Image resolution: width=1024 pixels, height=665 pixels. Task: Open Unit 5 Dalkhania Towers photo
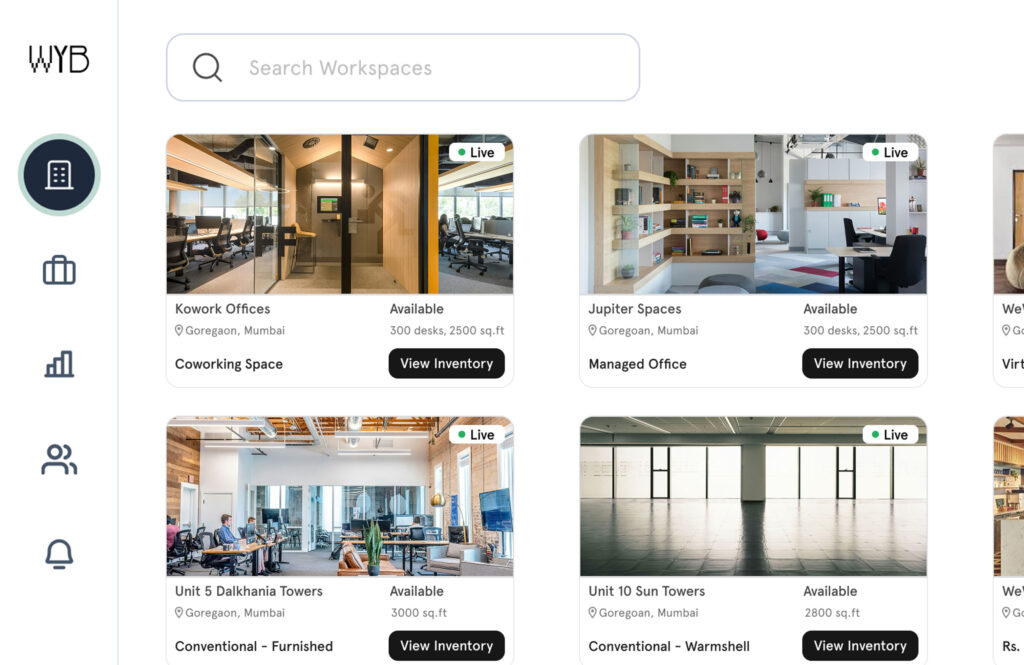point(340,496)
